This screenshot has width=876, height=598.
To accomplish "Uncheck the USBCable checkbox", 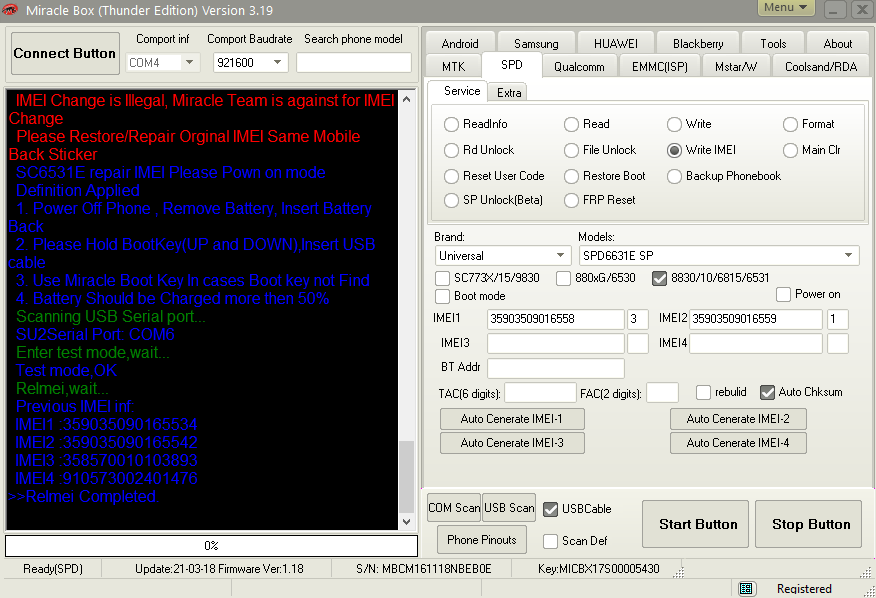I will point(550,509).
